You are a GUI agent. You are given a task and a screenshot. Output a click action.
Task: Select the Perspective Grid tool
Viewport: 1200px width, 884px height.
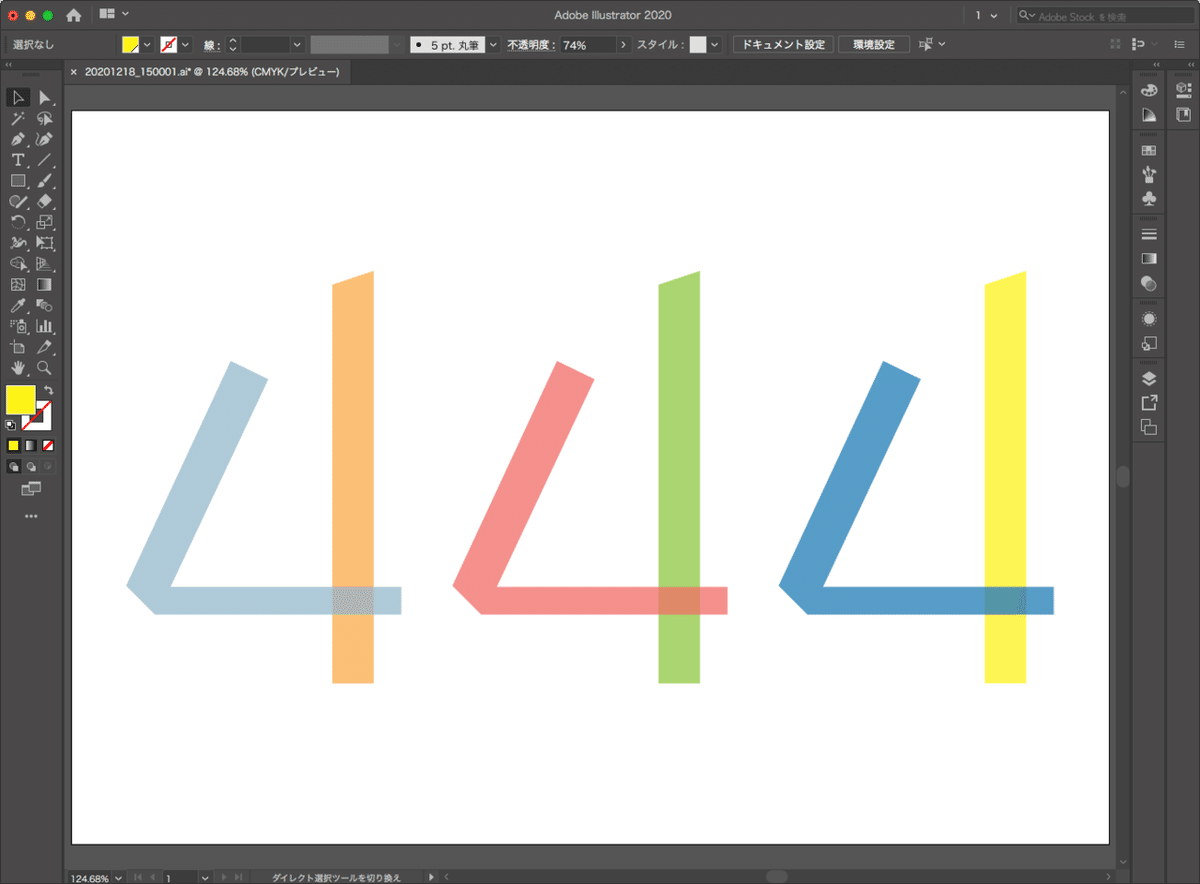(x=45, y=264)
